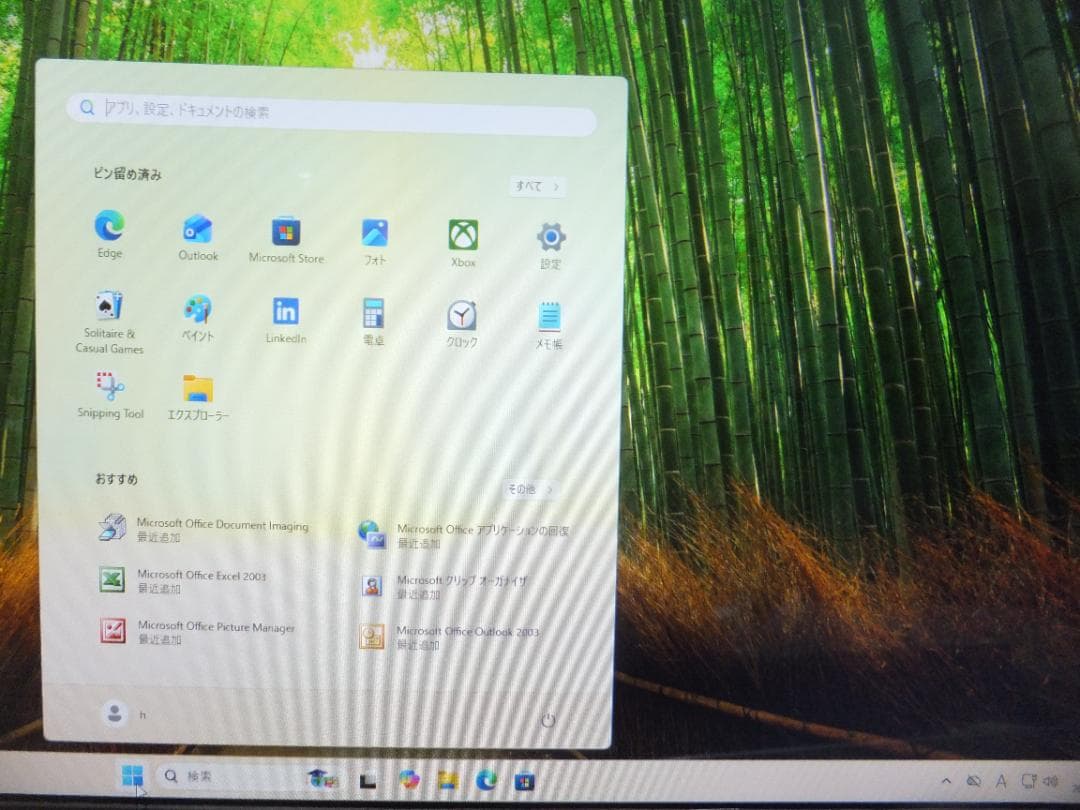Expand hidden icons in the system tray
The width and height of the screenshot is (1080, 810).
click(946, 781)
